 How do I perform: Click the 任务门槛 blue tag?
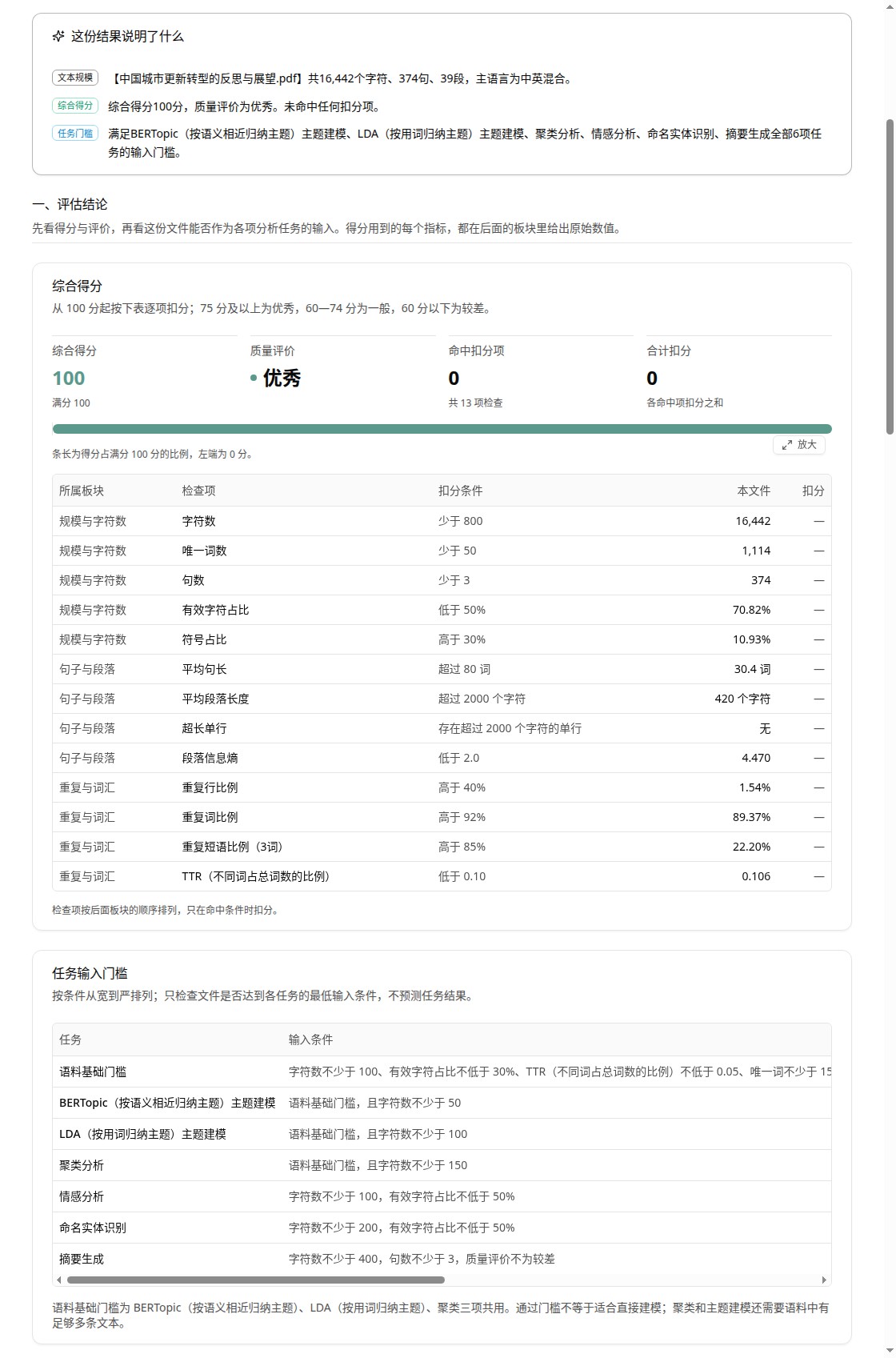tap(75, 134)
